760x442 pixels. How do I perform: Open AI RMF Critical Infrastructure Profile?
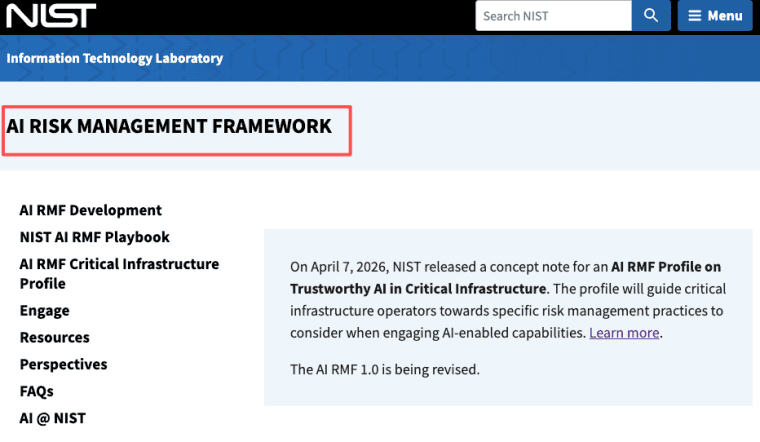[119, 274]
